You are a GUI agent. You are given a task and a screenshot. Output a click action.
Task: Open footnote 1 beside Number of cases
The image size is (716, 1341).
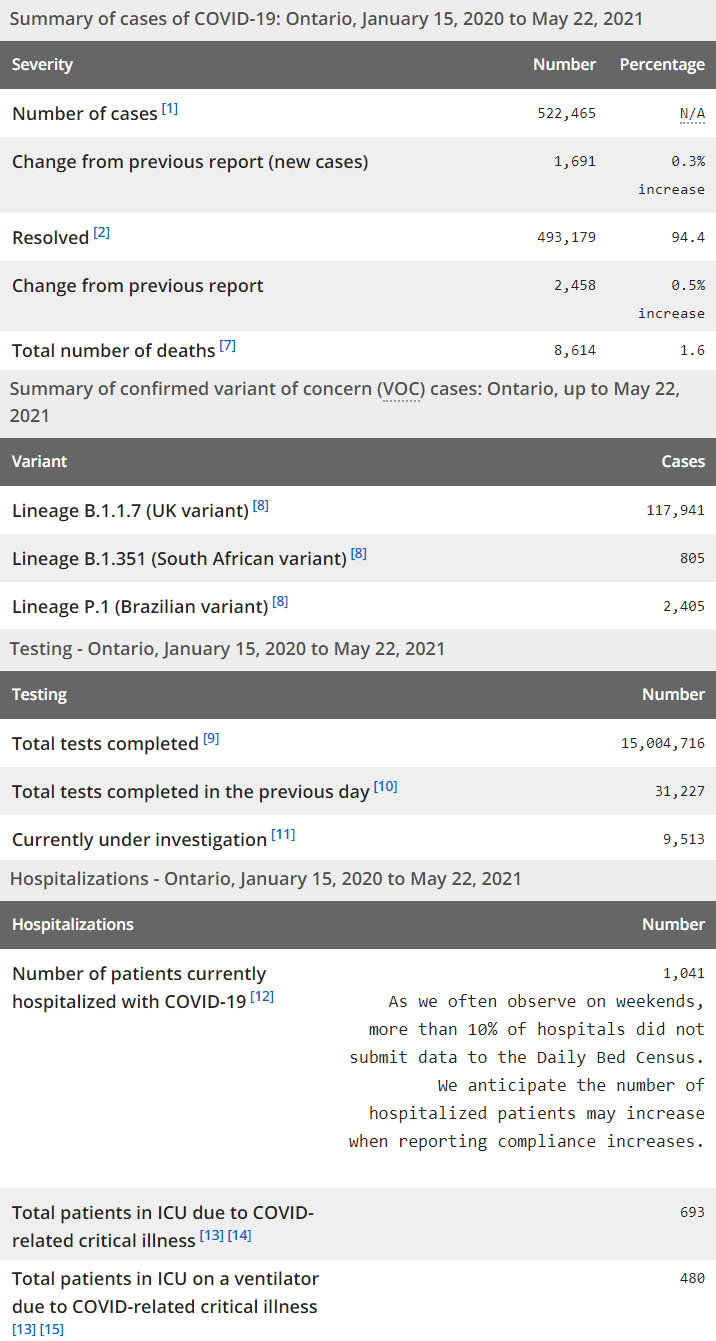coord(170,109)
